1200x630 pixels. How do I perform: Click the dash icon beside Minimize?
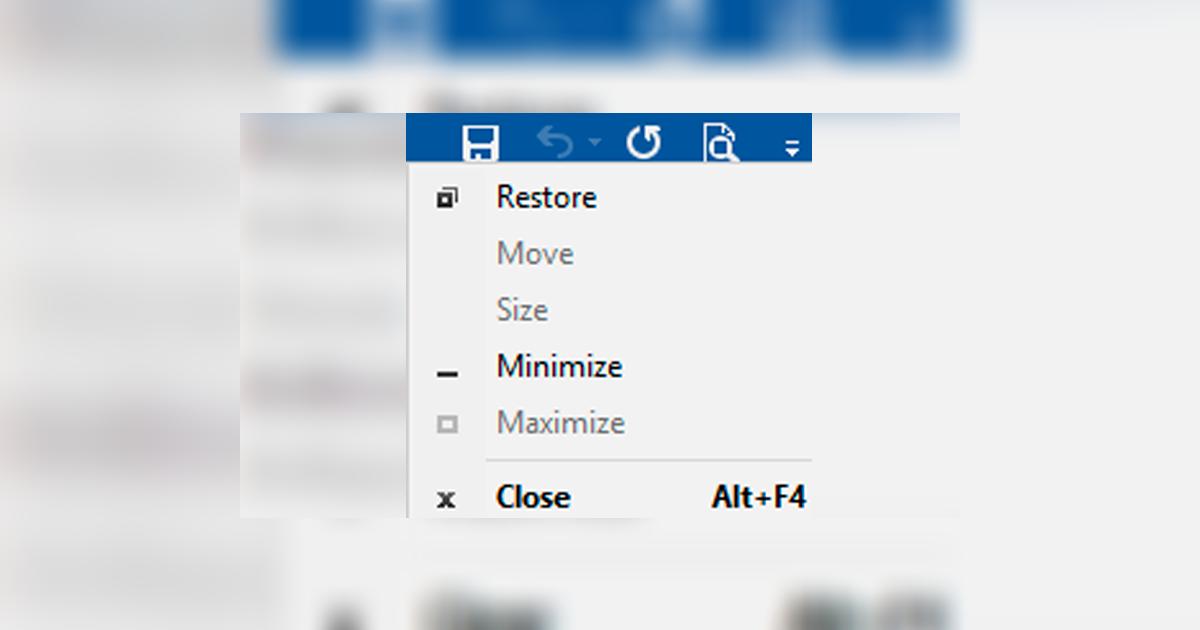pyautogui.click(x=447, y=374)
